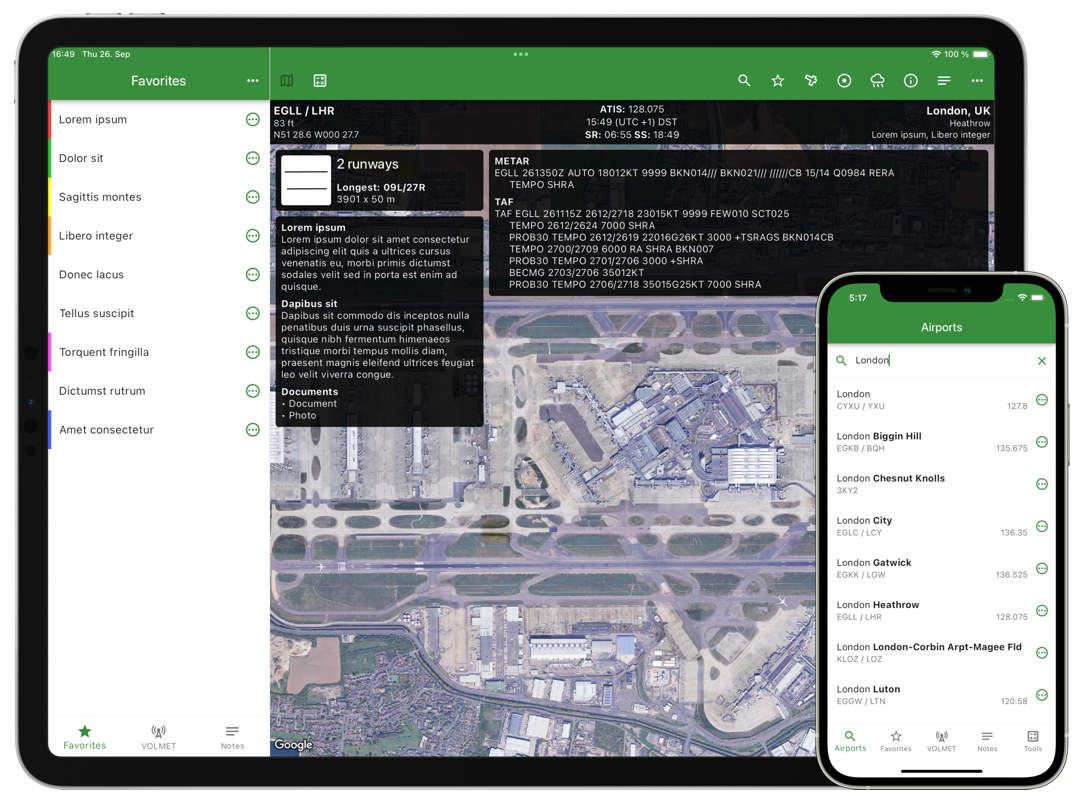Tap the London search field on iPhone
Viewport: 1087px width, 801px height.
click(941, 361)
